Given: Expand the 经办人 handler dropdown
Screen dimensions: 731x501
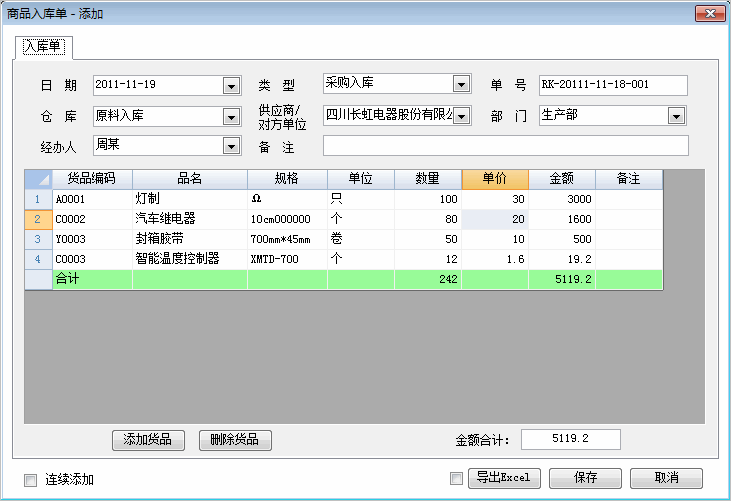Looking at the screenshot, I should [232, 146].
